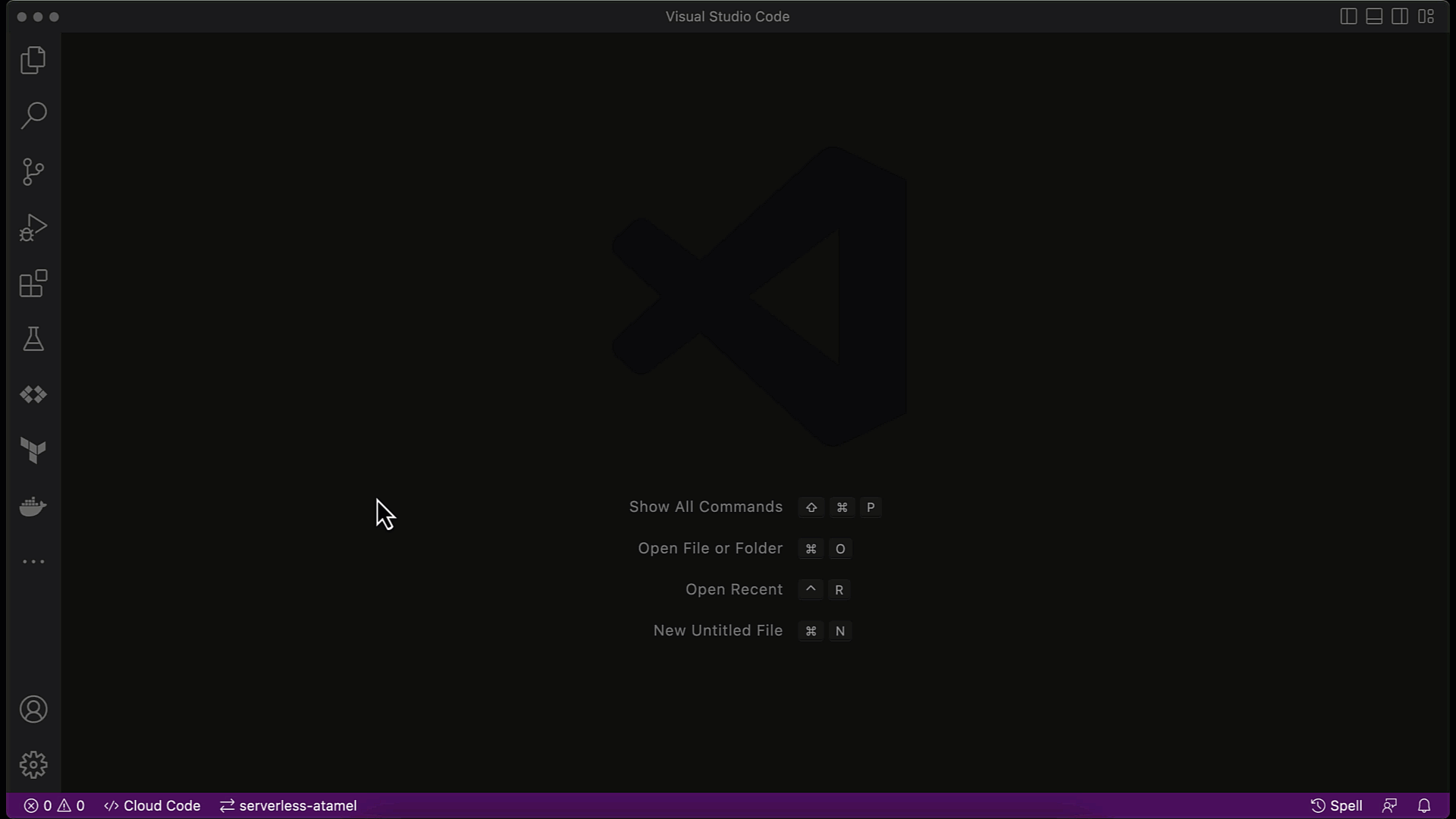The height and width of the screenshot is (819, 1456).
Task: Open the Manage gear menu
Action: [33, 765]
